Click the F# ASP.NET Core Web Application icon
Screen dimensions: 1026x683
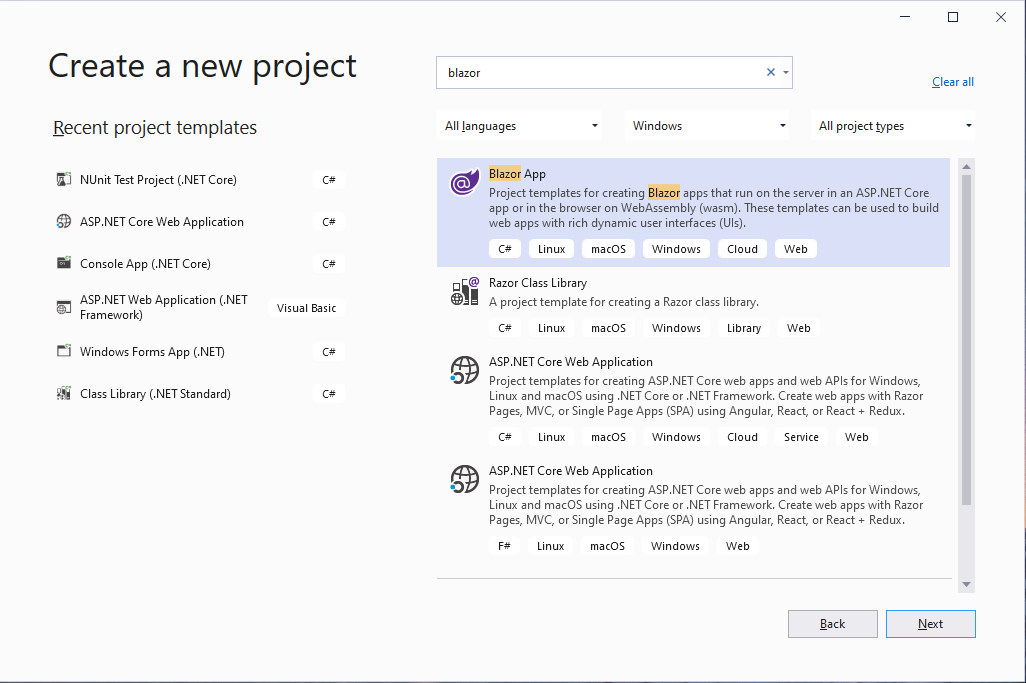[465, 480]
